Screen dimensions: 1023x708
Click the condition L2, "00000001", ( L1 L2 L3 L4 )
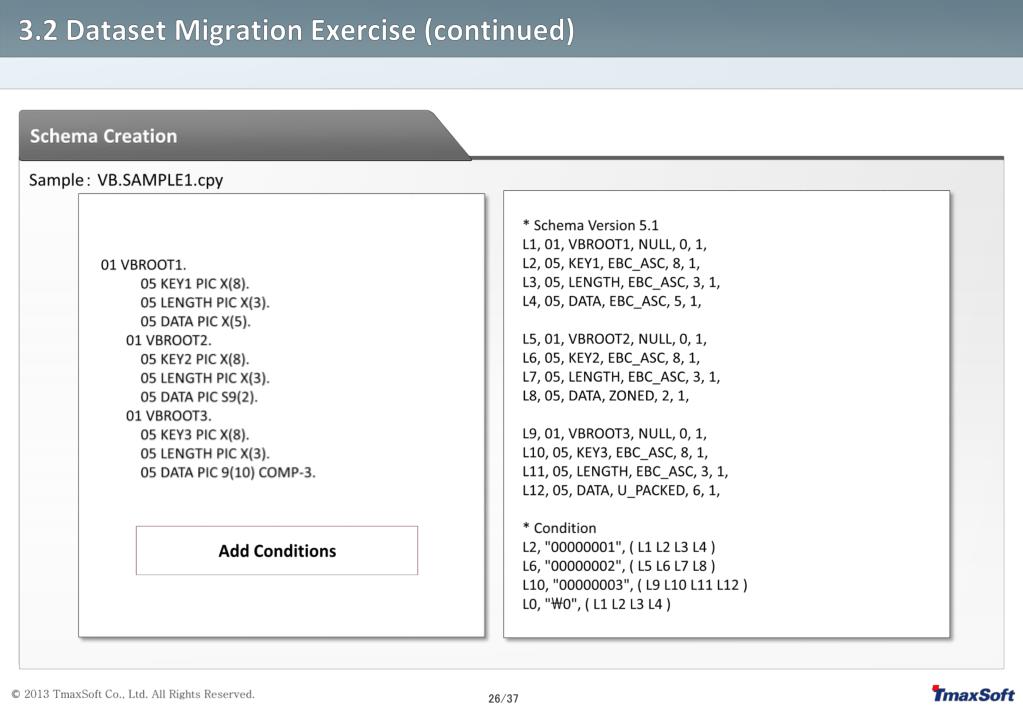(x=618, y=547)
